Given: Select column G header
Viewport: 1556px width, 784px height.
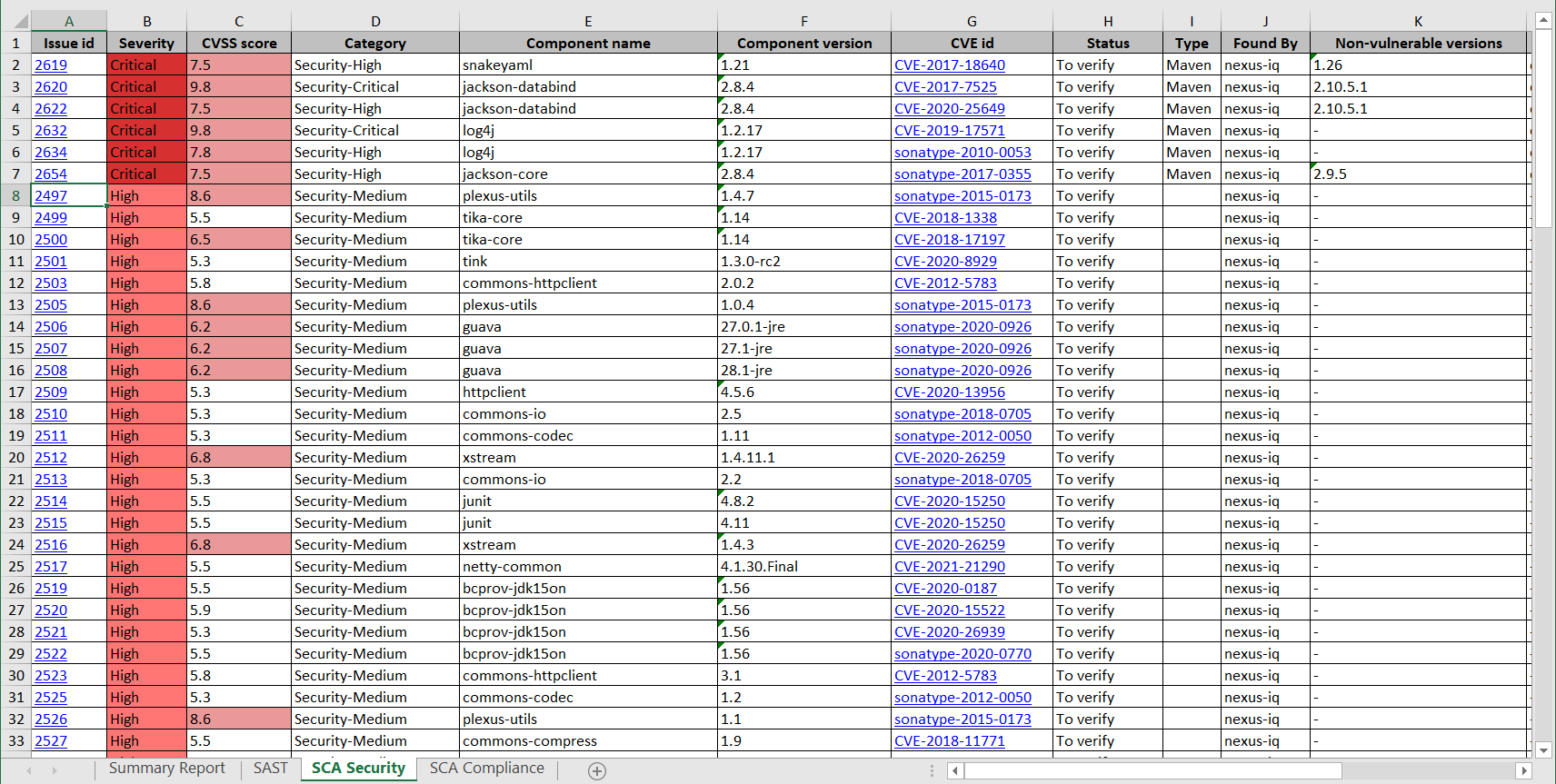Looking at the screenshot, I should point(972,21).
